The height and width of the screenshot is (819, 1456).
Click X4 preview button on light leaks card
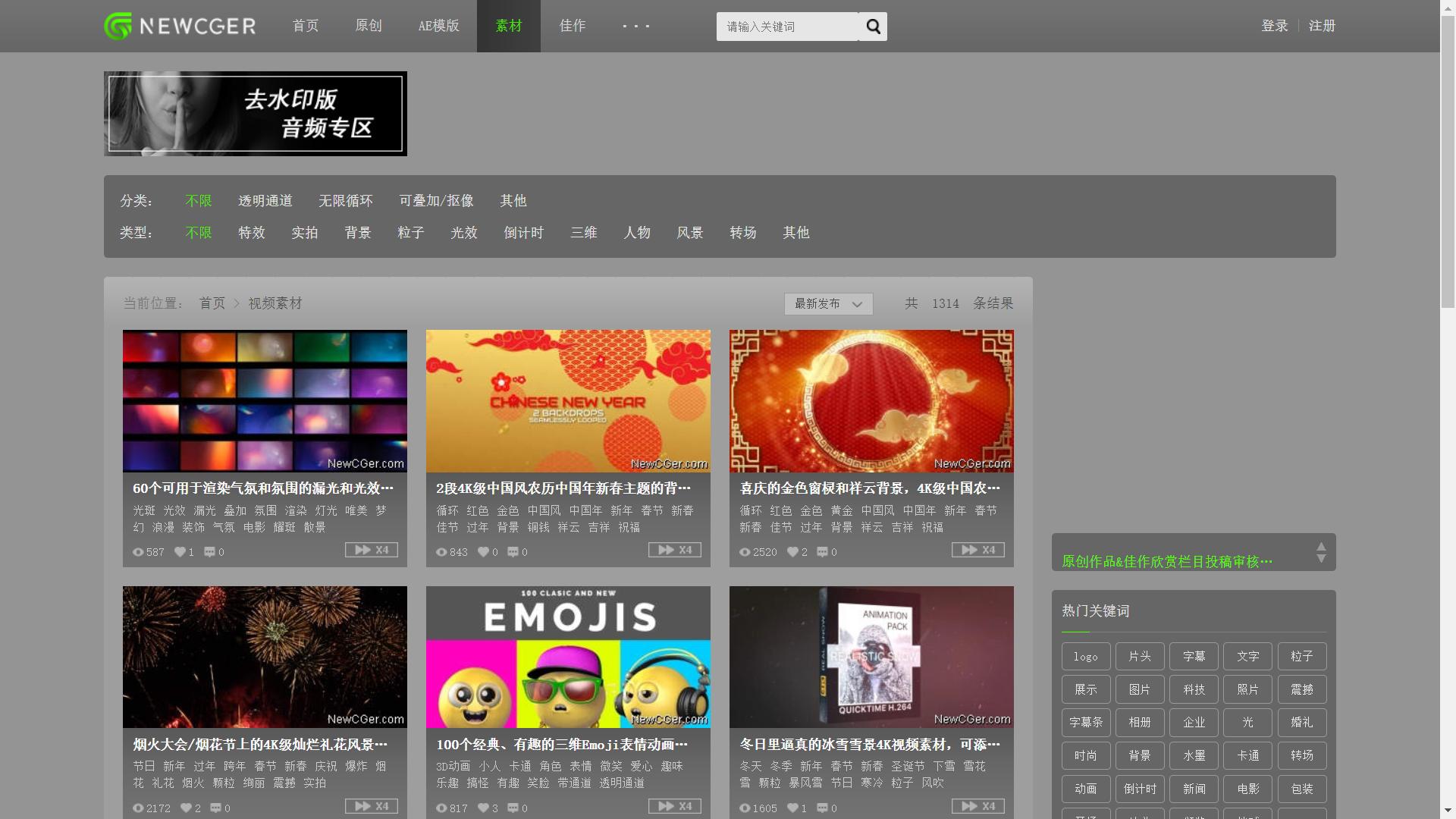pyautogui.click(x=372, y=550)
